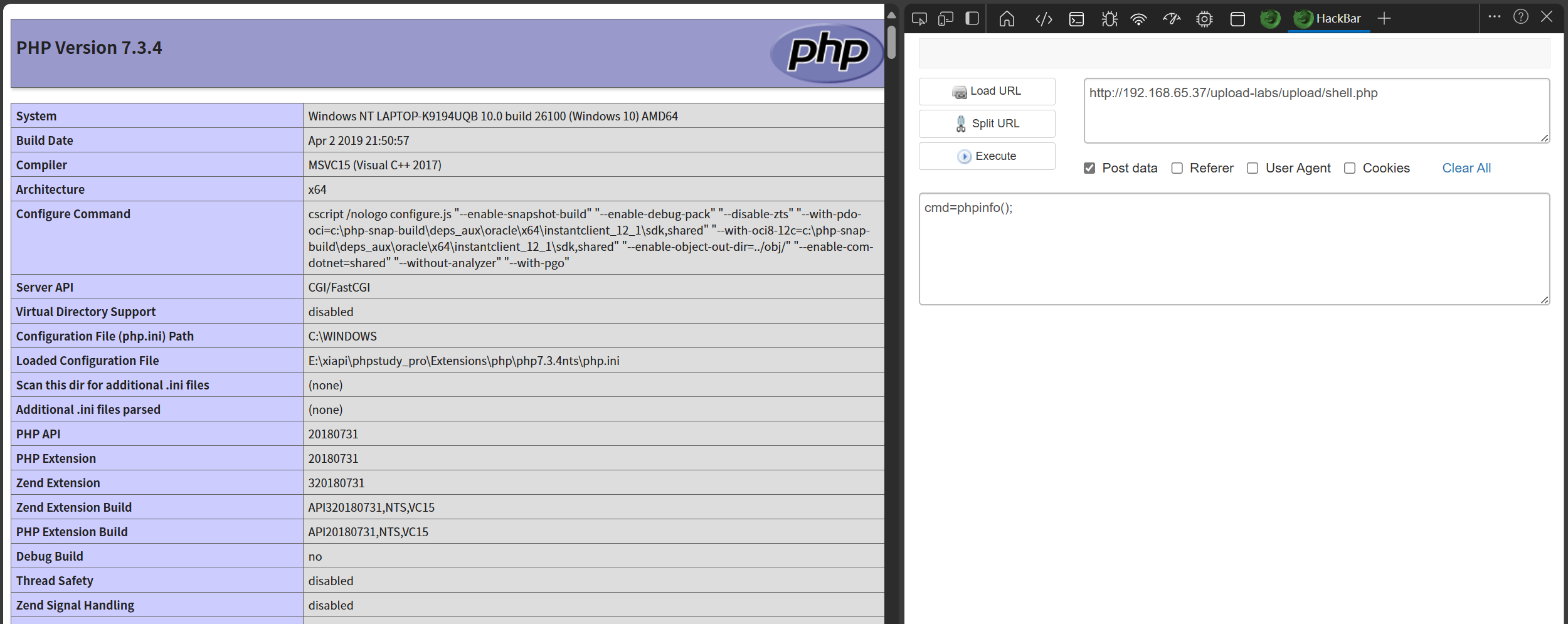Click the cscript configure command text
Viewport: 1568px width, 624px height.
[x=591, y=238]
